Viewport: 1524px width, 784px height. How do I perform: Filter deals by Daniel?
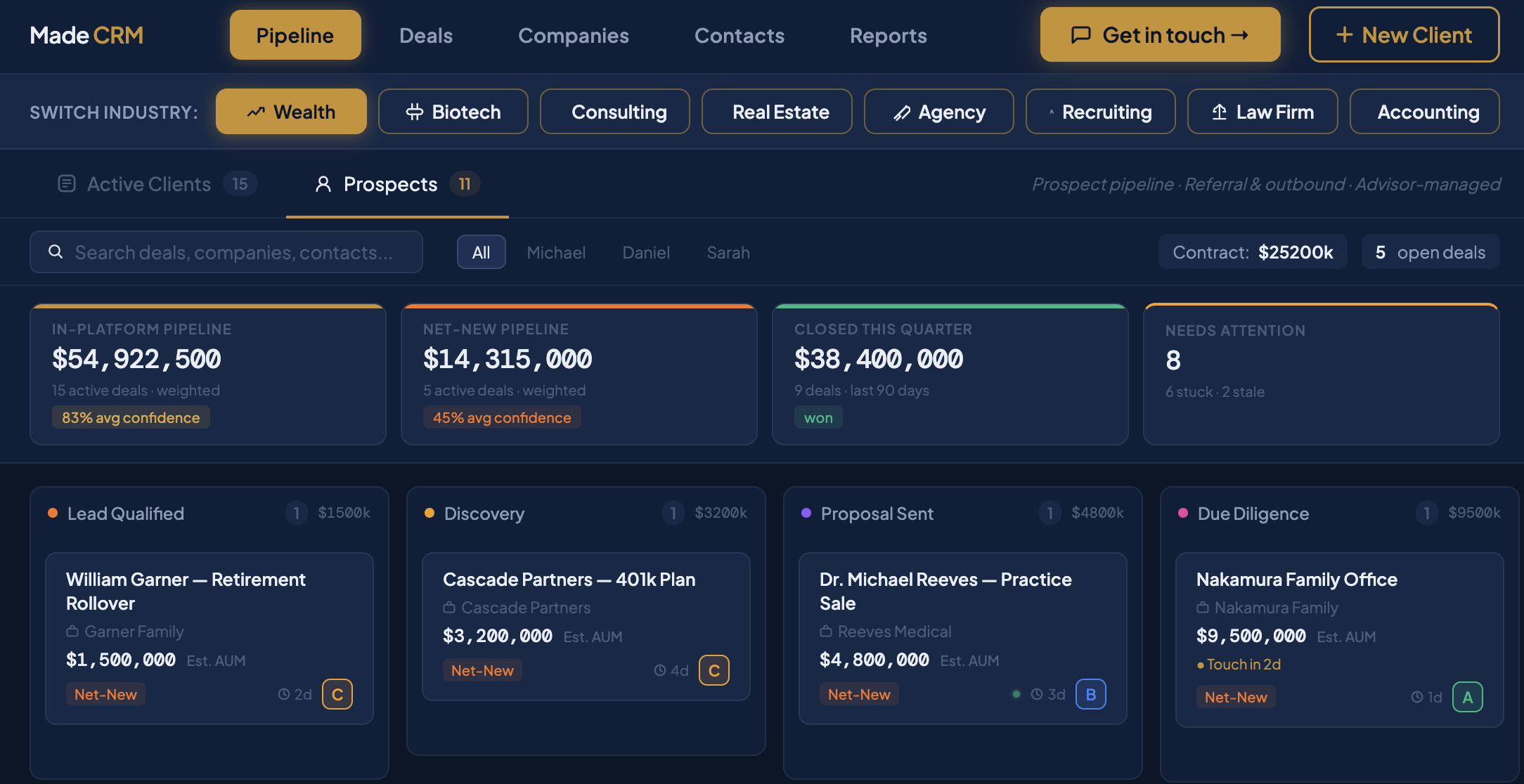(646, 252)
